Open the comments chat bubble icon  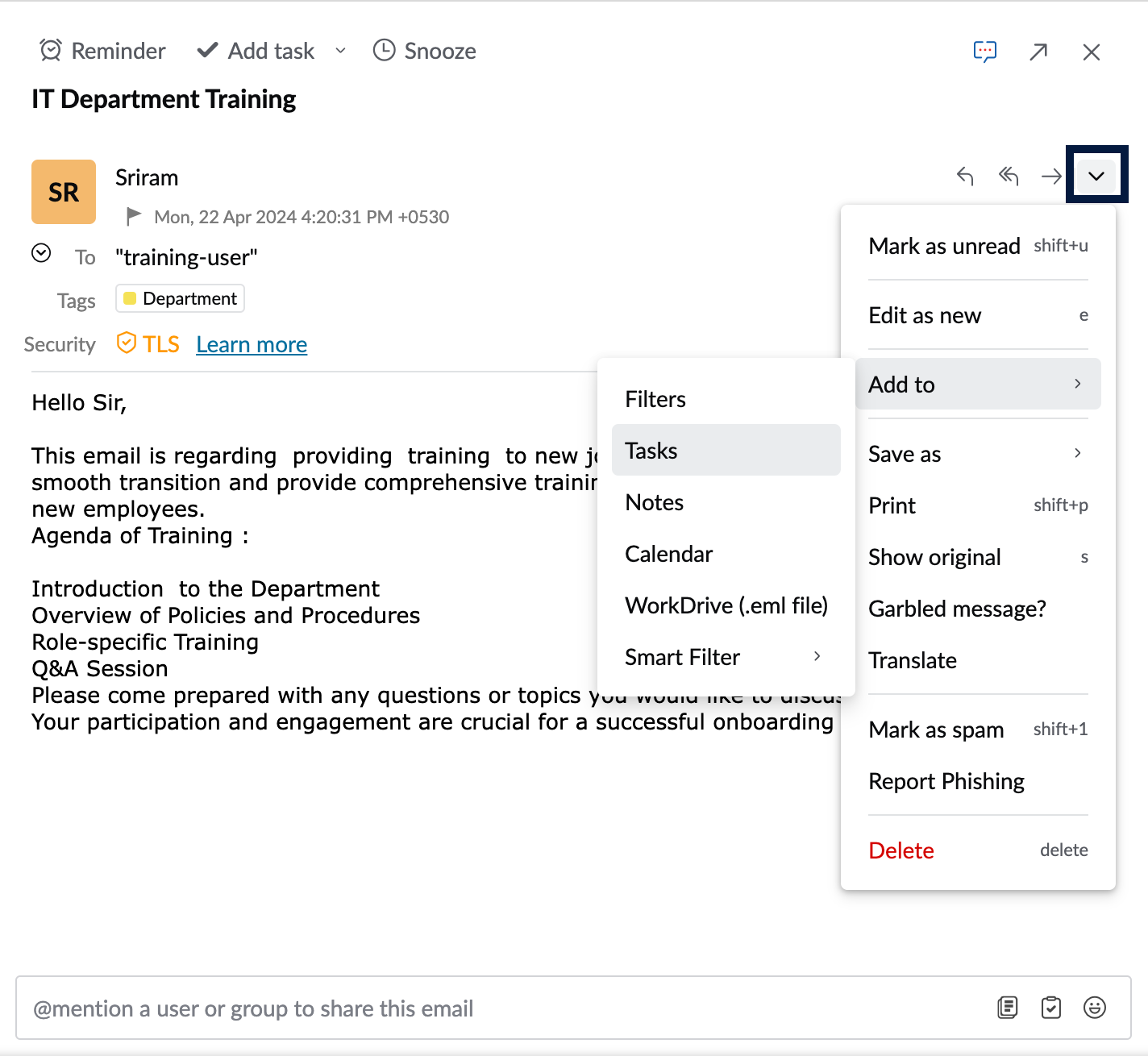[x=984, y=52]
